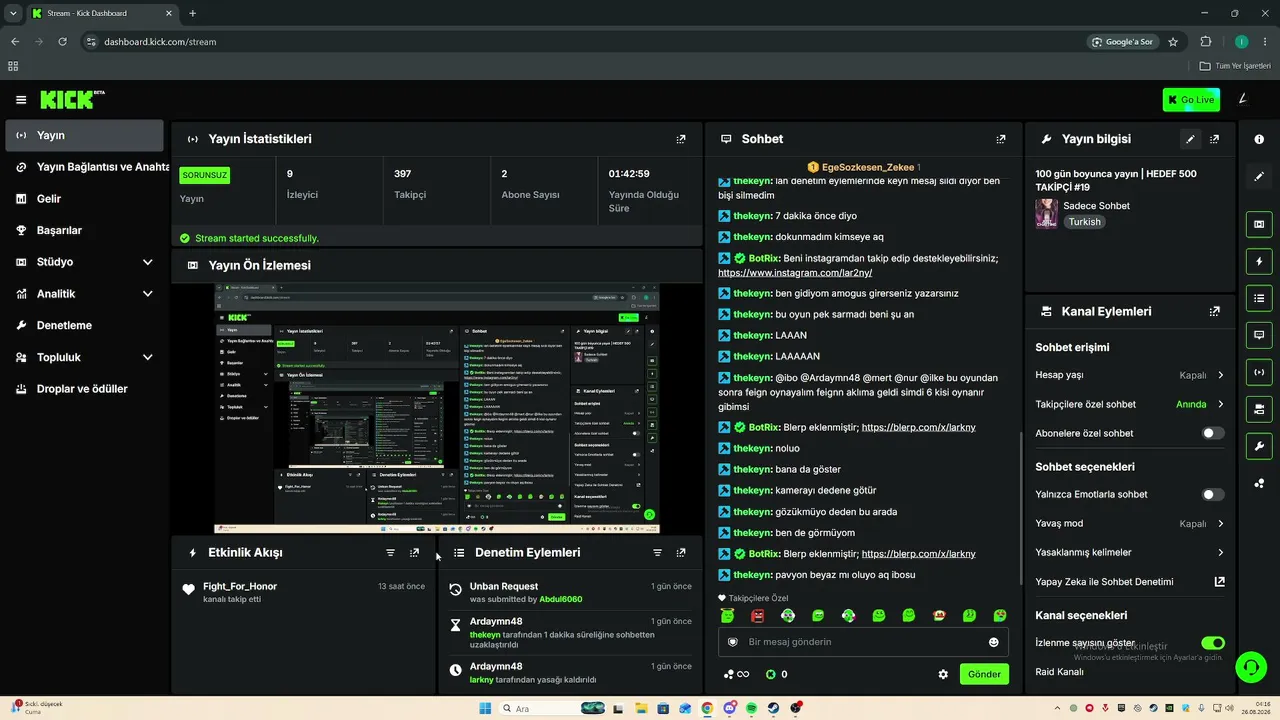The image size is (1280, 720).
Task: Toggle channel actions widget in right toolbar
Action: pos(1259,409)
